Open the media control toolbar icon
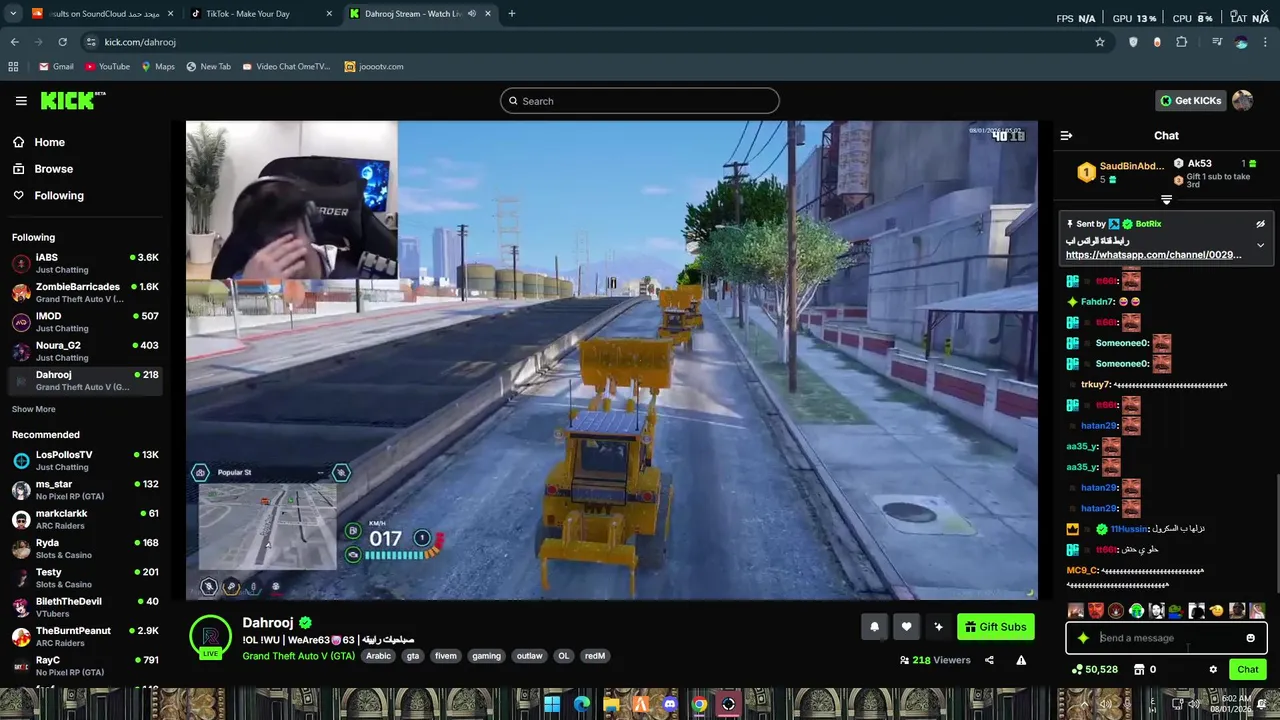This screenshot has width=1280, height=720. pyautogui.click(x=1217, y=42)
